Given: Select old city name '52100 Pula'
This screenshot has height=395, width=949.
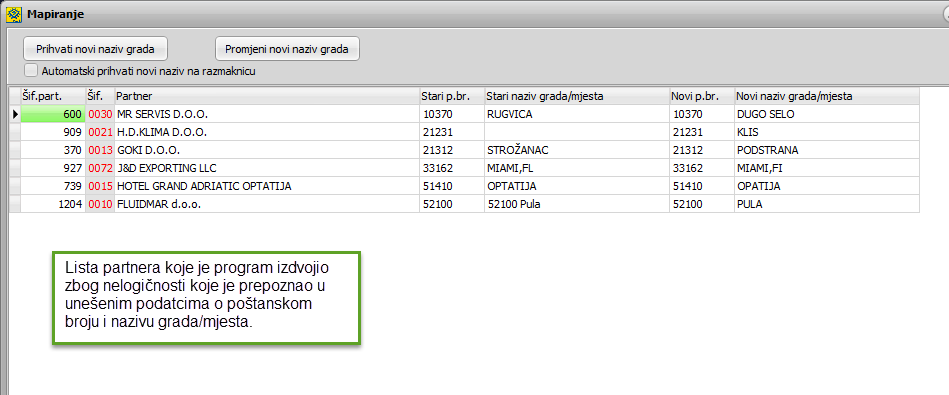Looking at the screenshot, I should pos(577,204).
